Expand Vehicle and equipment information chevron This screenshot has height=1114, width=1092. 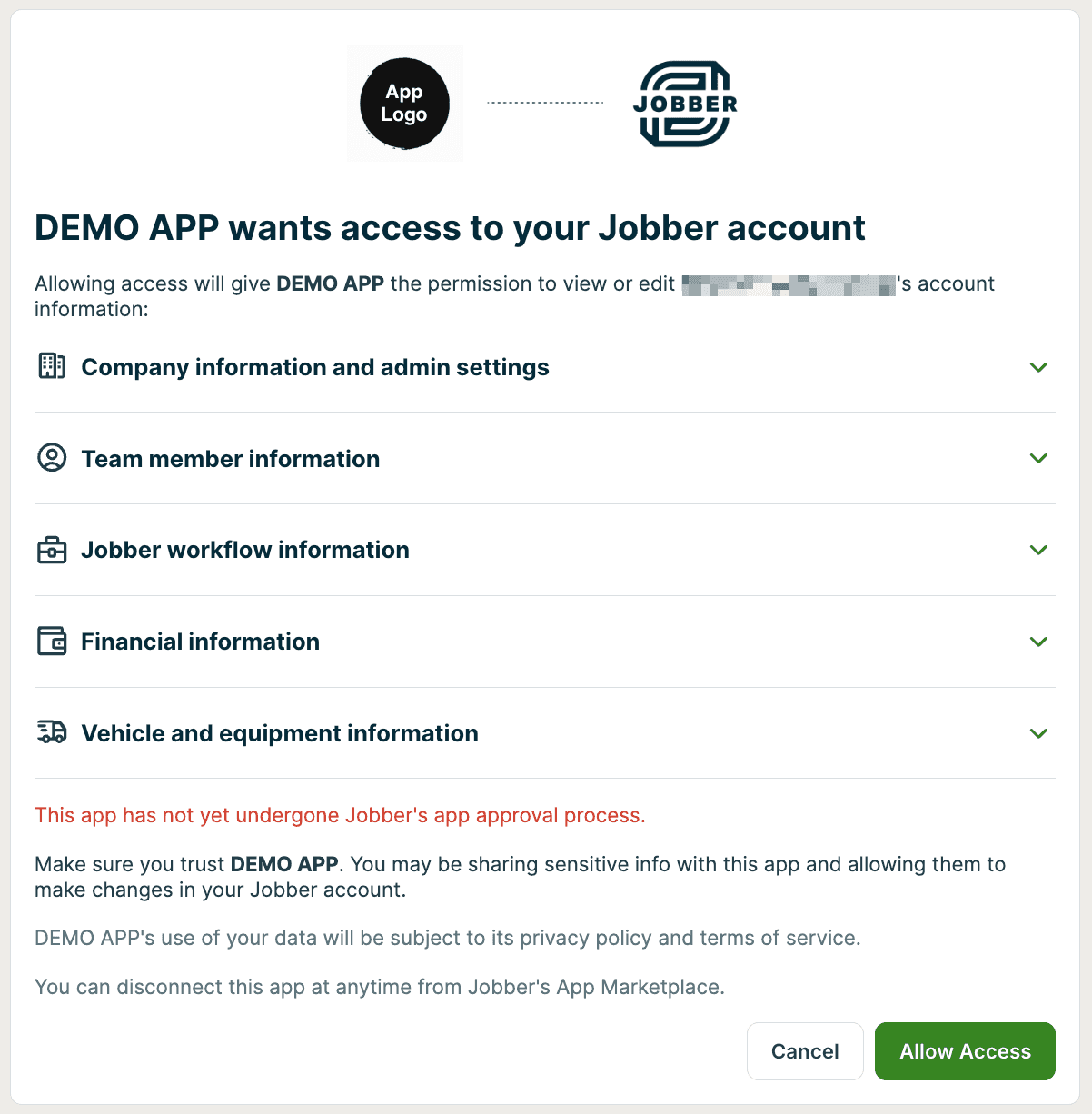point(1038,733)
